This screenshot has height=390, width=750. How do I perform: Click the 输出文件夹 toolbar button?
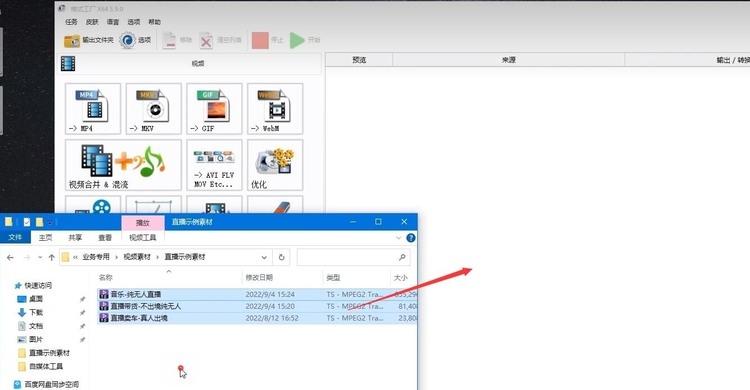[89, 40]
